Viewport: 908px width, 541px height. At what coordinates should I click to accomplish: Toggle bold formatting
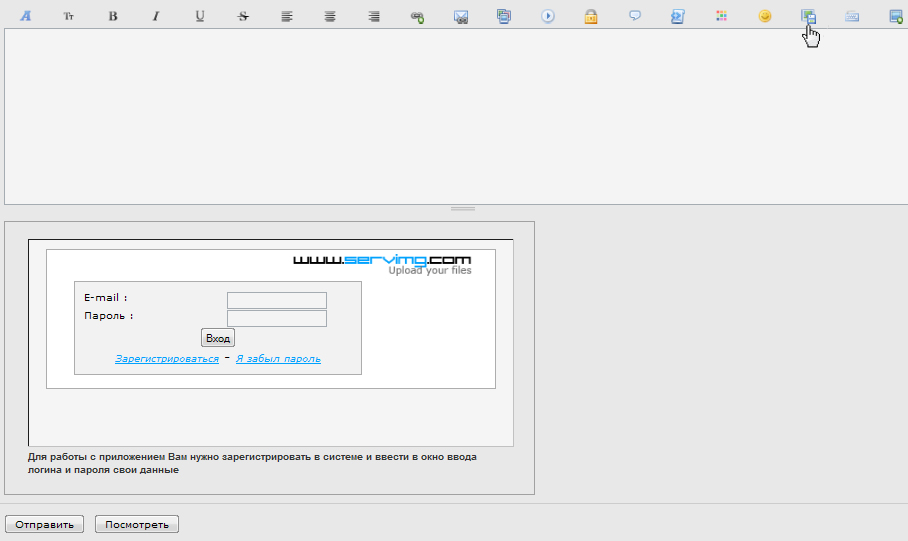click(113, 17)
